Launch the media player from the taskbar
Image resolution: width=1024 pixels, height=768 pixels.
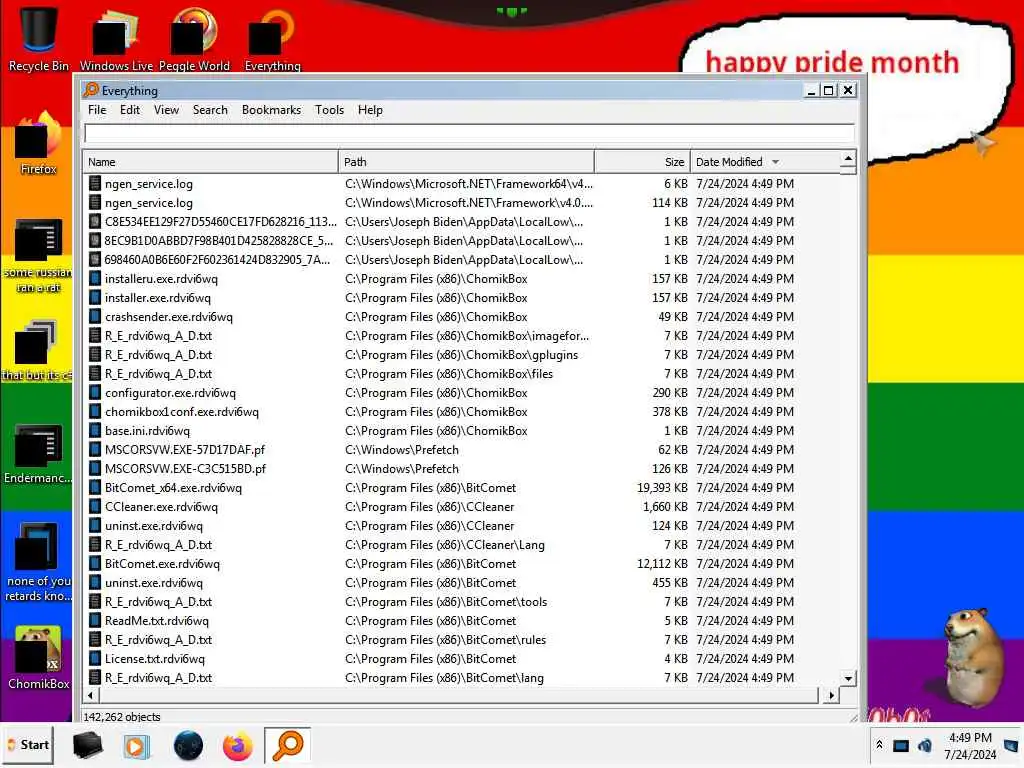point(136,745)
